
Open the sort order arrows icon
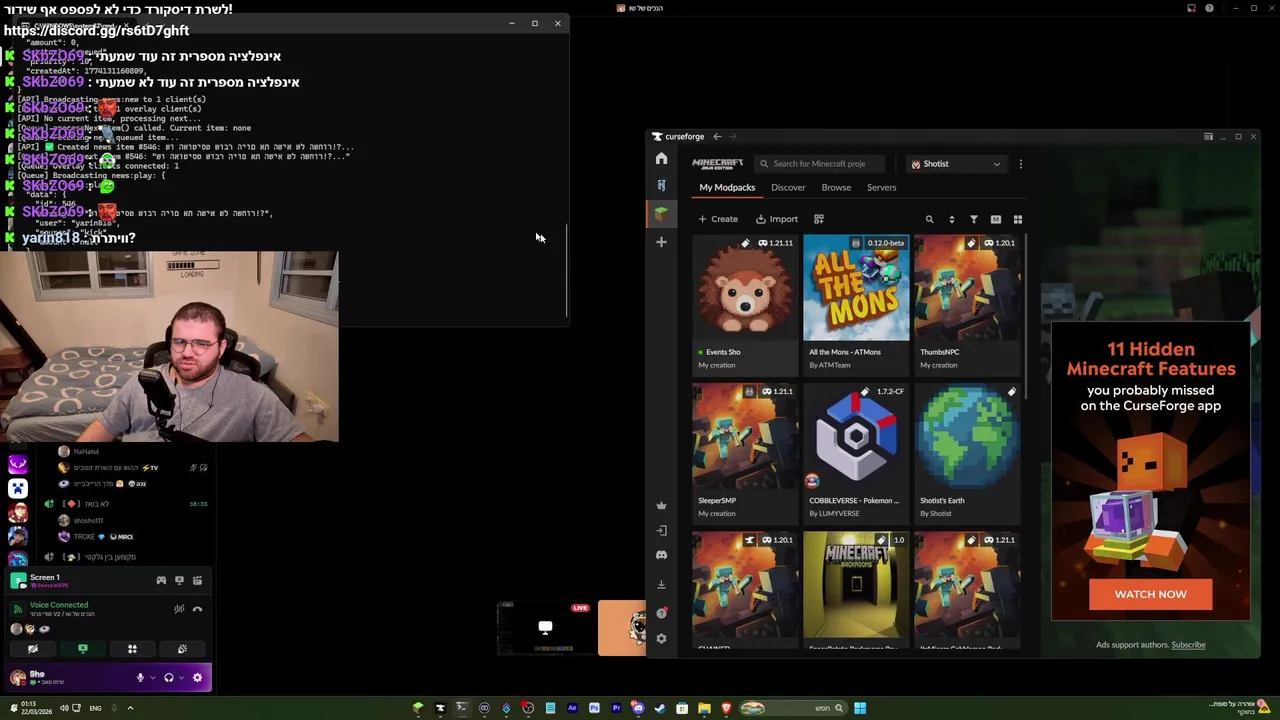click(951, 219)
